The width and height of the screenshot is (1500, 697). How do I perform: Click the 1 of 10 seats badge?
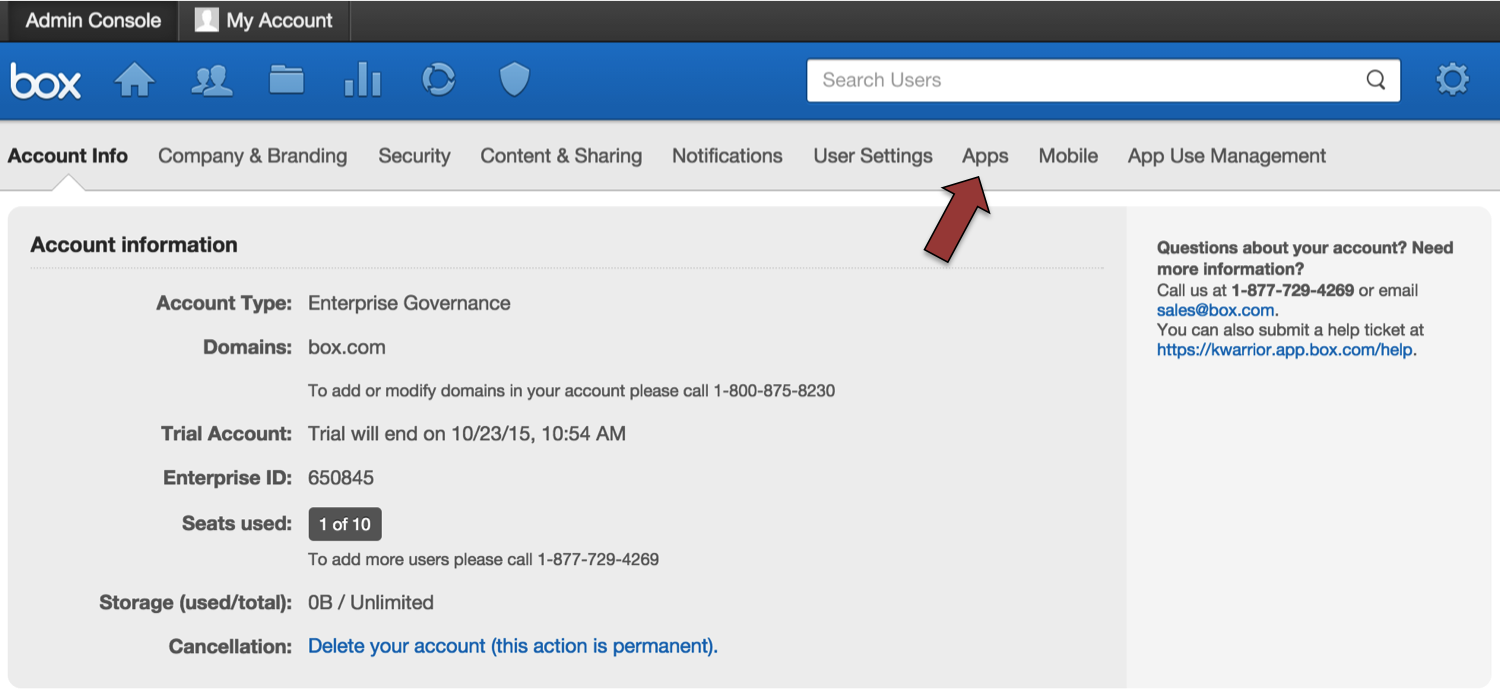tap(345, 524)
